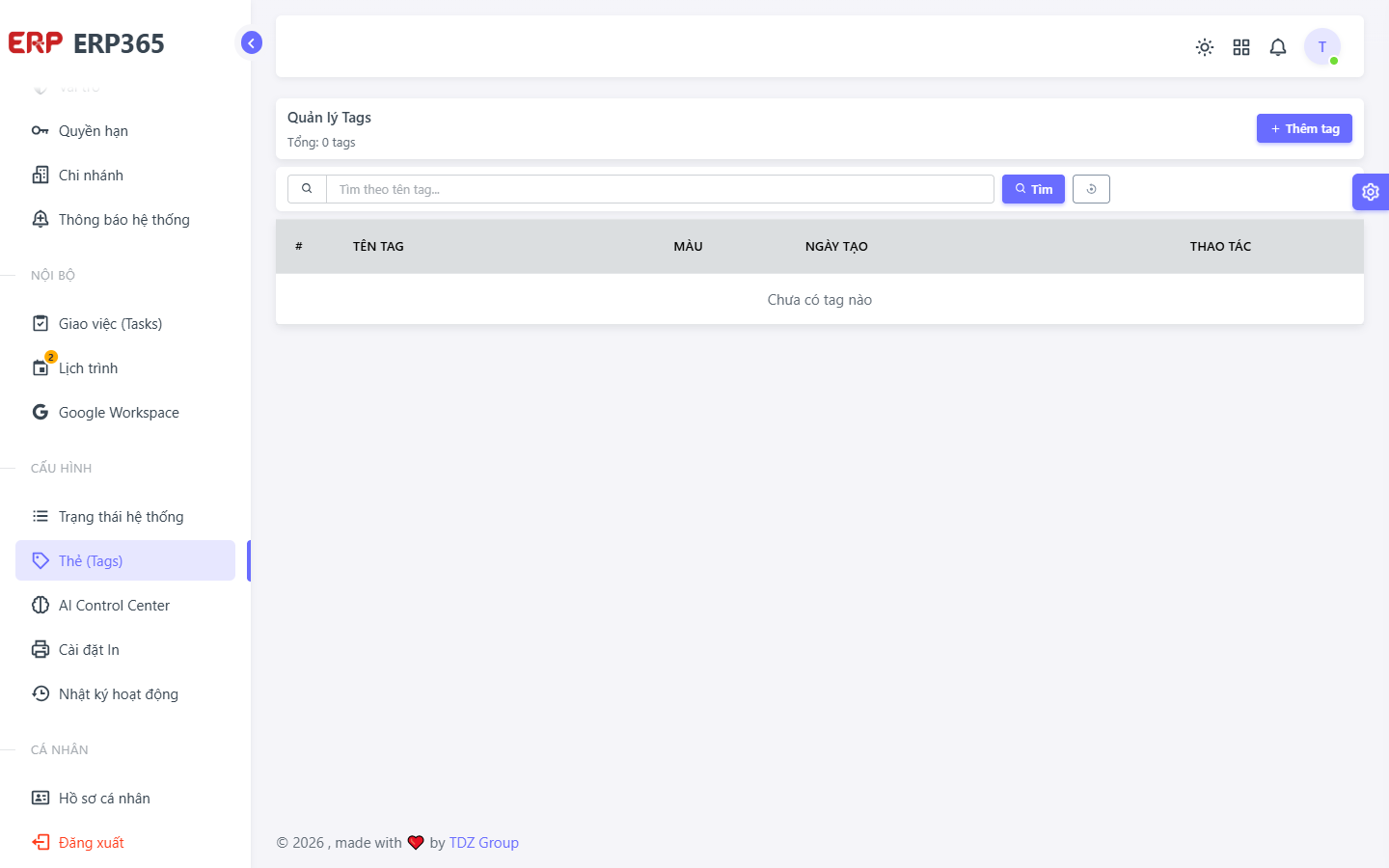Open notifications bell icon
The image size is (1389, 868).
(x=1278, y=47)
